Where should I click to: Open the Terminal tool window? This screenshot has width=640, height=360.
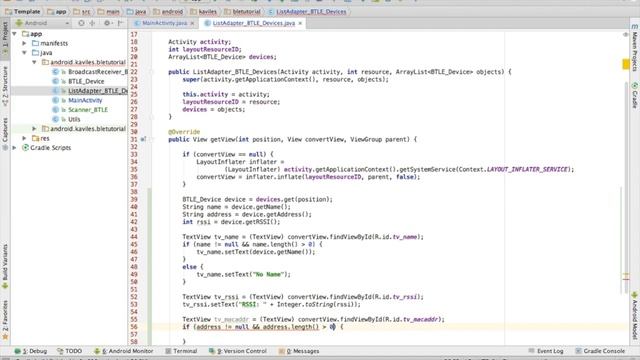coord(181,351)
